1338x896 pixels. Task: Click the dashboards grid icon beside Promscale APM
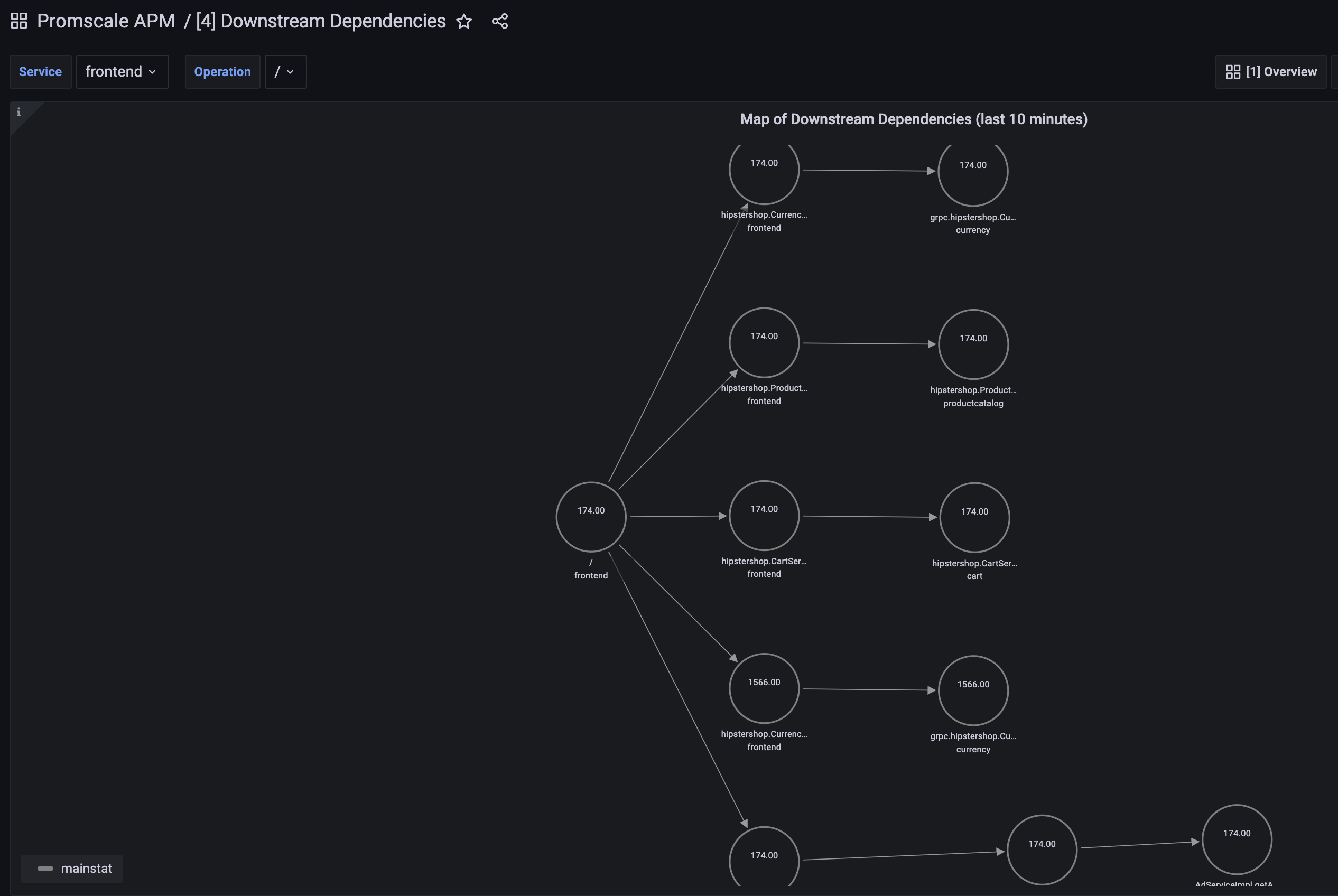click(x=19, y=21)
